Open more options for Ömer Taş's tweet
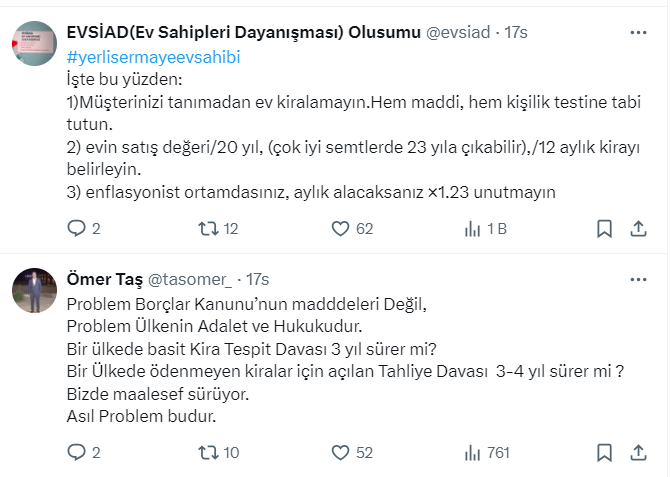670x477 pixels. click(637, 277)
